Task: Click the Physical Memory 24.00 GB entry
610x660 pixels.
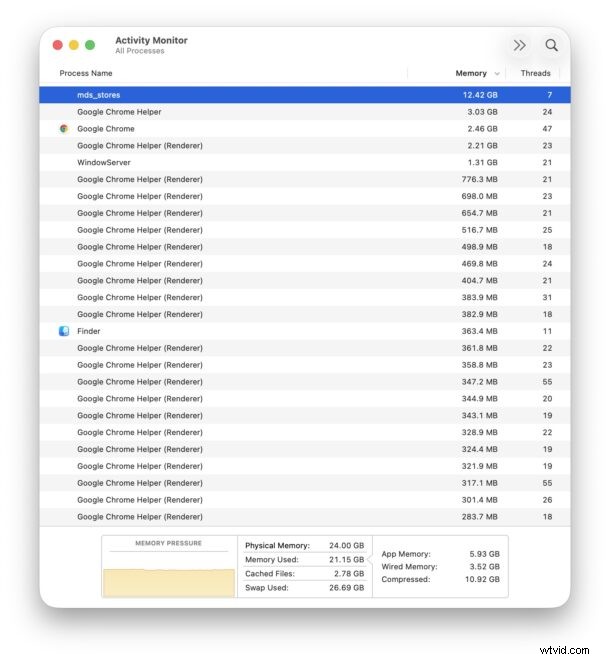Action: (304, 546)
